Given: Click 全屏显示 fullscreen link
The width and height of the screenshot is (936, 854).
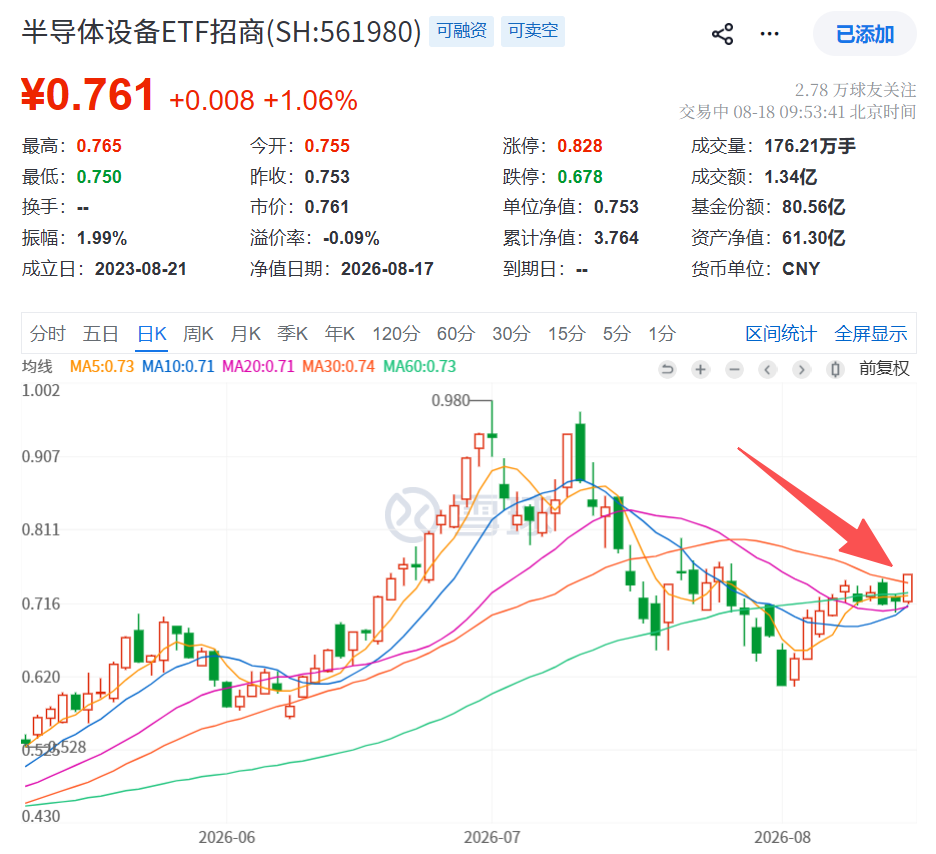Looking at the screenshot, I should click(870, 334).
